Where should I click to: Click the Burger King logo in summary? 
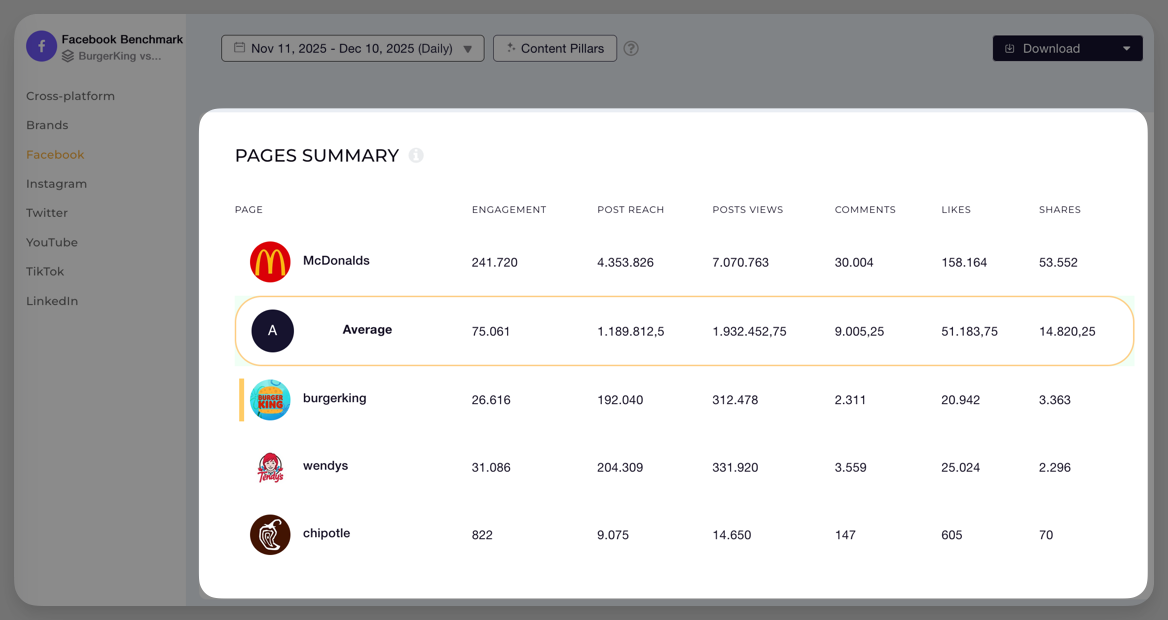pos(269,398)
